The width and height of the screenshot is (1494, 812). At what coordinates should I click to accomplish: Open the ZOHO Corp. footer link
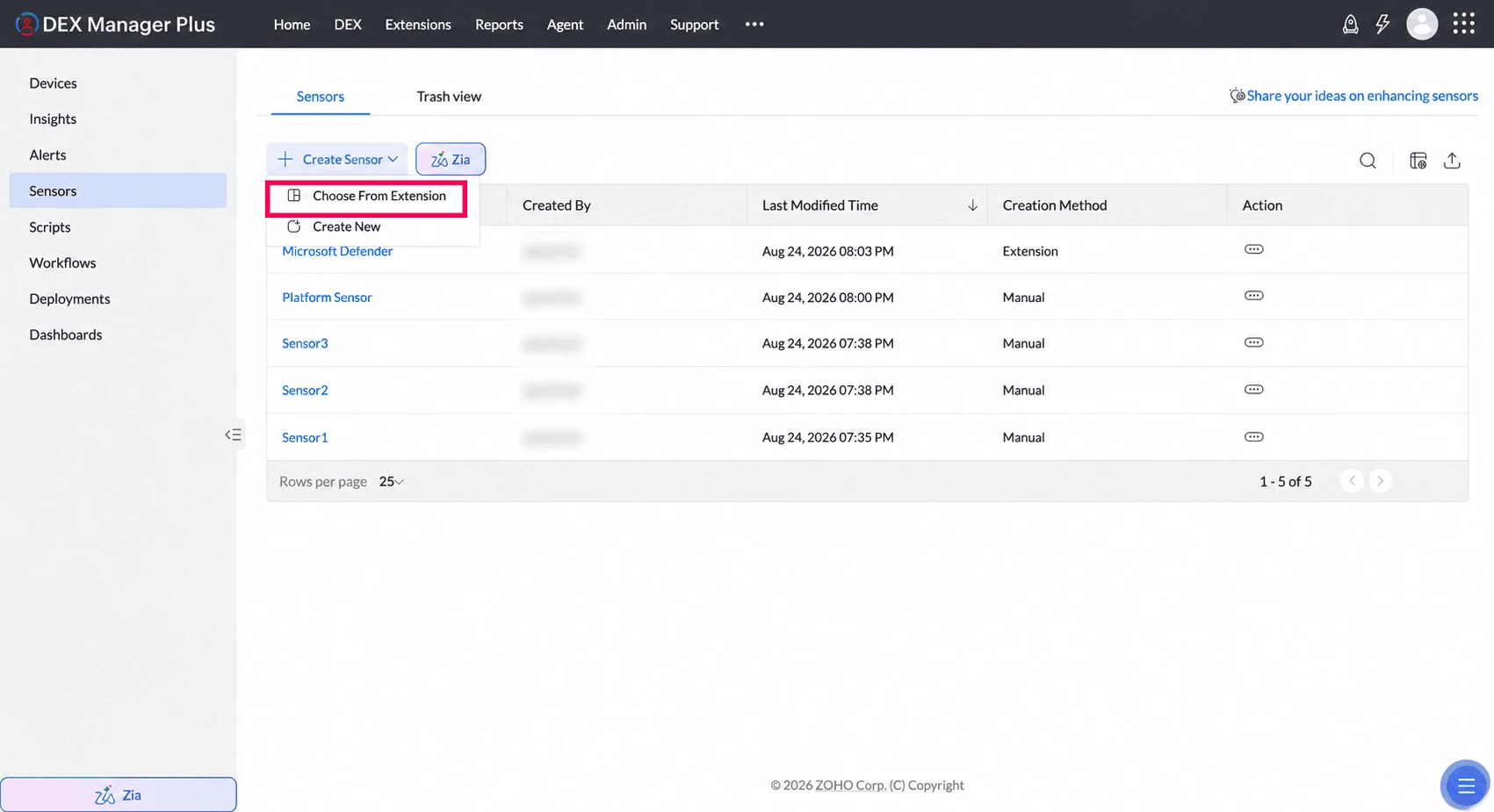coord(850,785)
